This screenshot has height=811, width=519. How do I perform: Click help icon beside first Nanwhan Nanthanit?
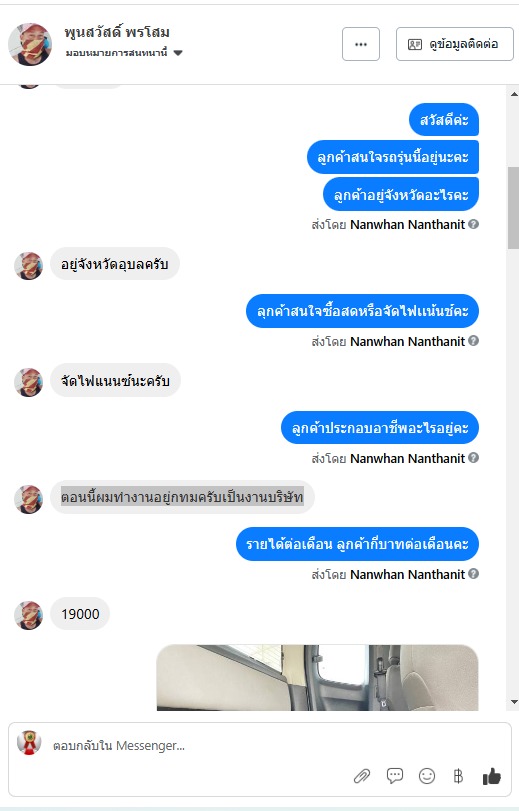pos(473,224)
